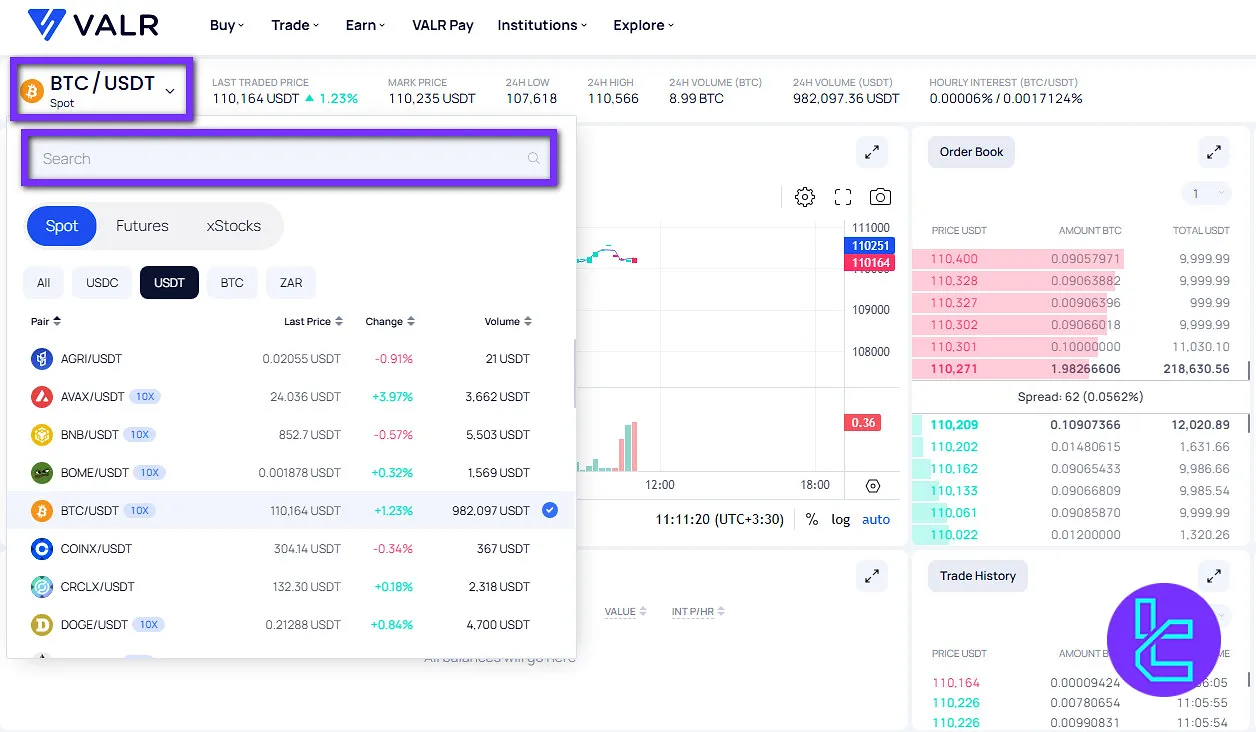Toggle auto scale on chart
Screen dimensions: 1256x732
(x=876, y=519)
